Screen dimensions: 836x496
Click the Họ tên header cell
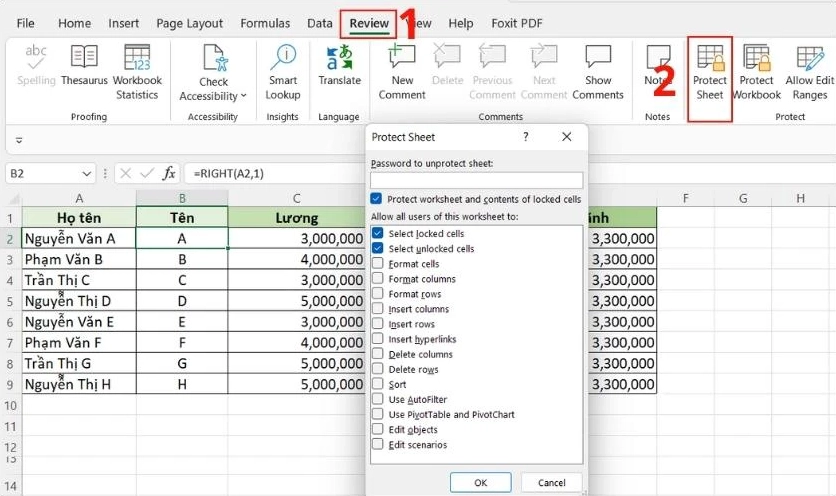pos(79,218)
